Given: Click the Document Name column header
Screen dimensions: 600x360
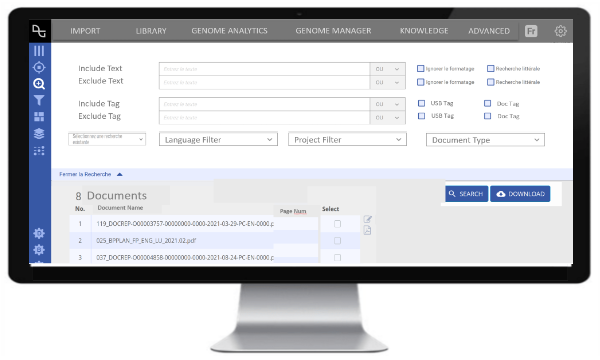Looking at the screenshot, I should [120, 208].
